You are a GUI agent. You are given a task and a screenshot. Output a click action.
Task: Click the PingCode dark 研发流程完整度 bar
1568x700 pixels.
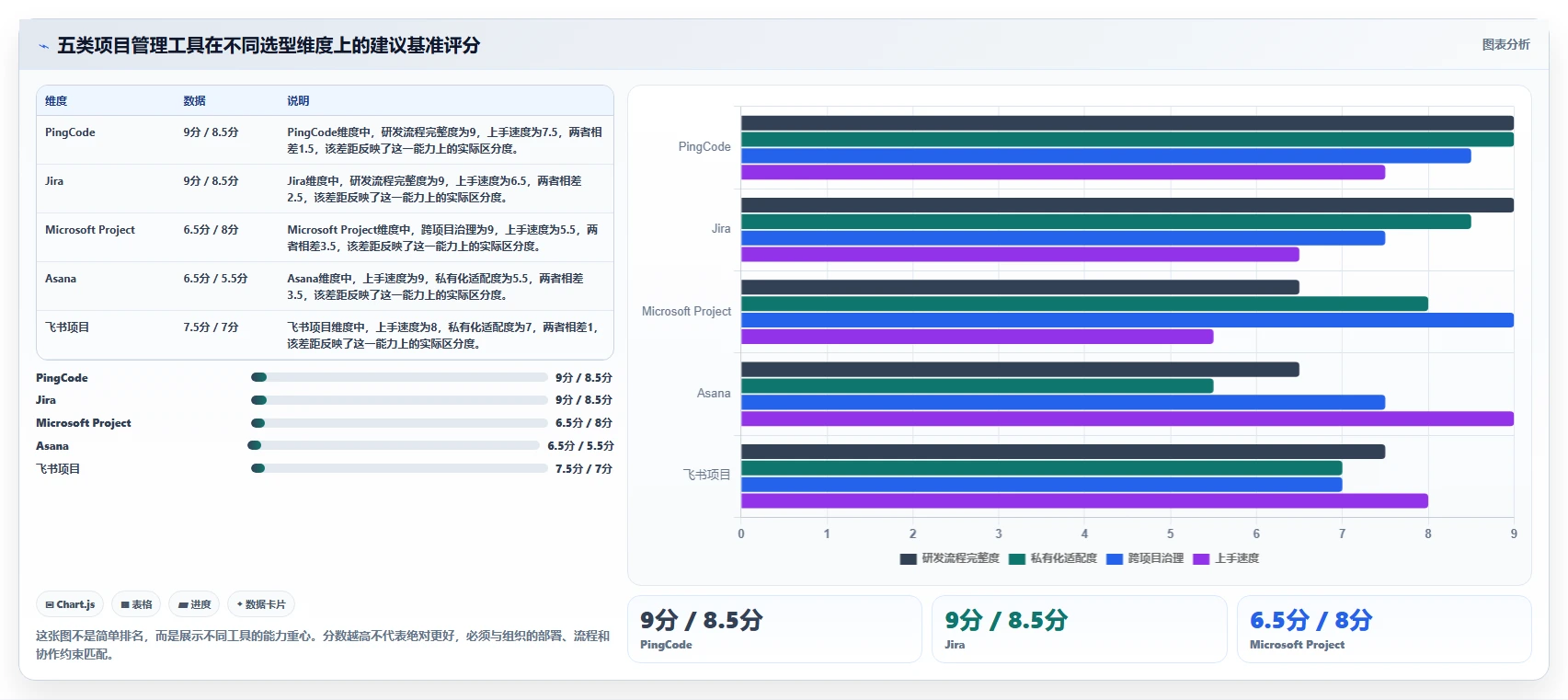click(x=1127, y=123)
